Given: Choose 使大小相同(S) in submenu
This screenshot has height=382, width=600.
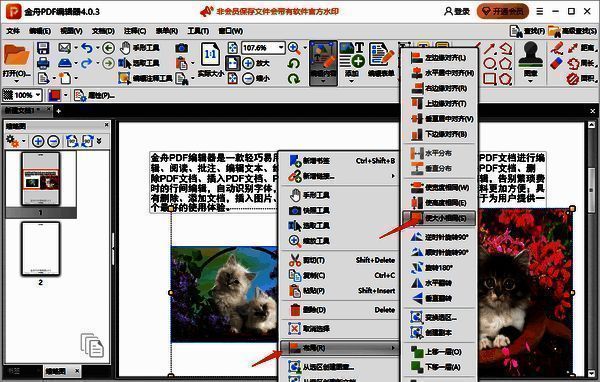Looking at the screenshot, I should pyautogui.click(x=439, y=218).
